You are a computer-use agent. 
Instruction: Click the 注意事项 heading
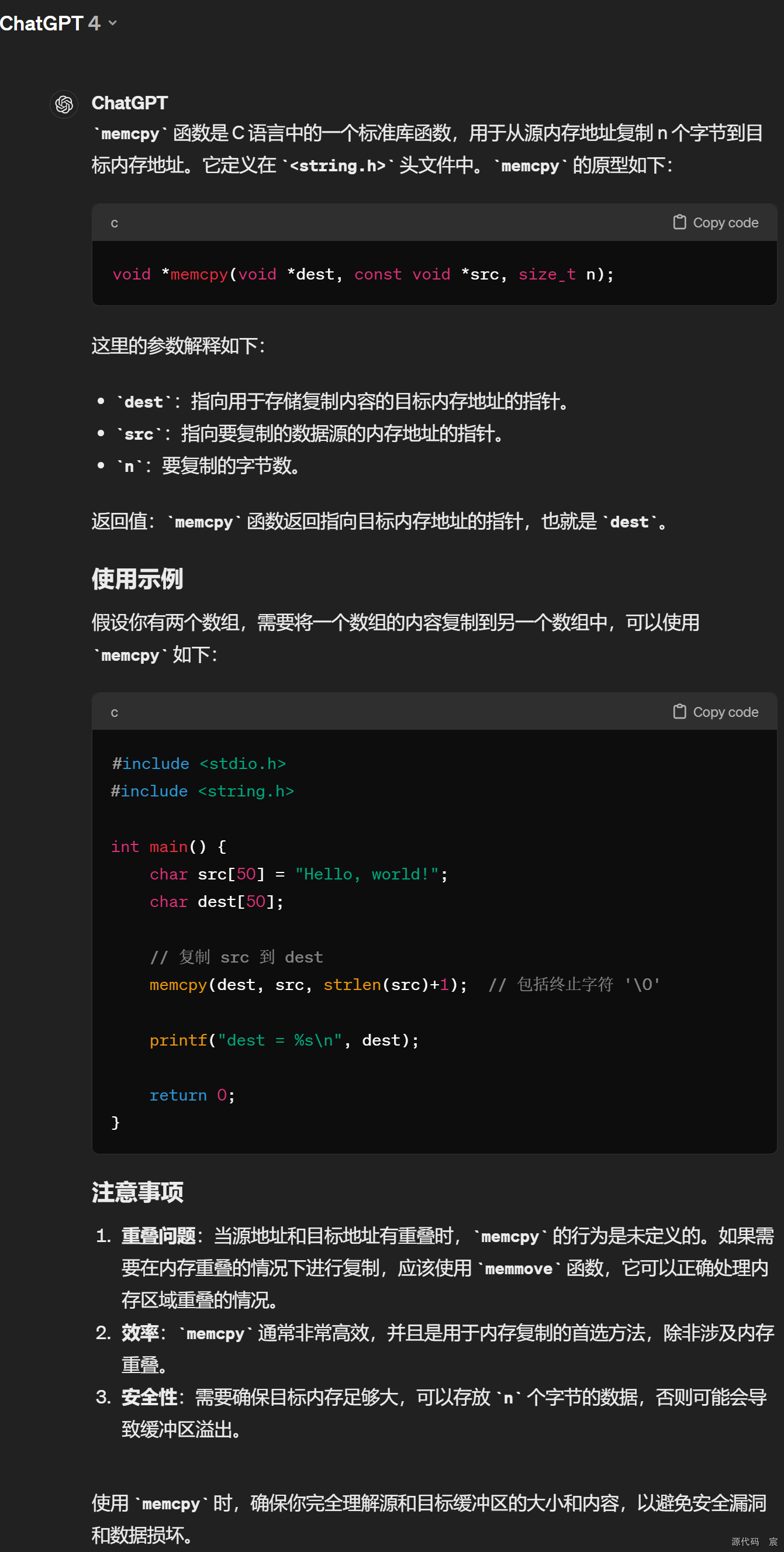tap(137, 1192)
